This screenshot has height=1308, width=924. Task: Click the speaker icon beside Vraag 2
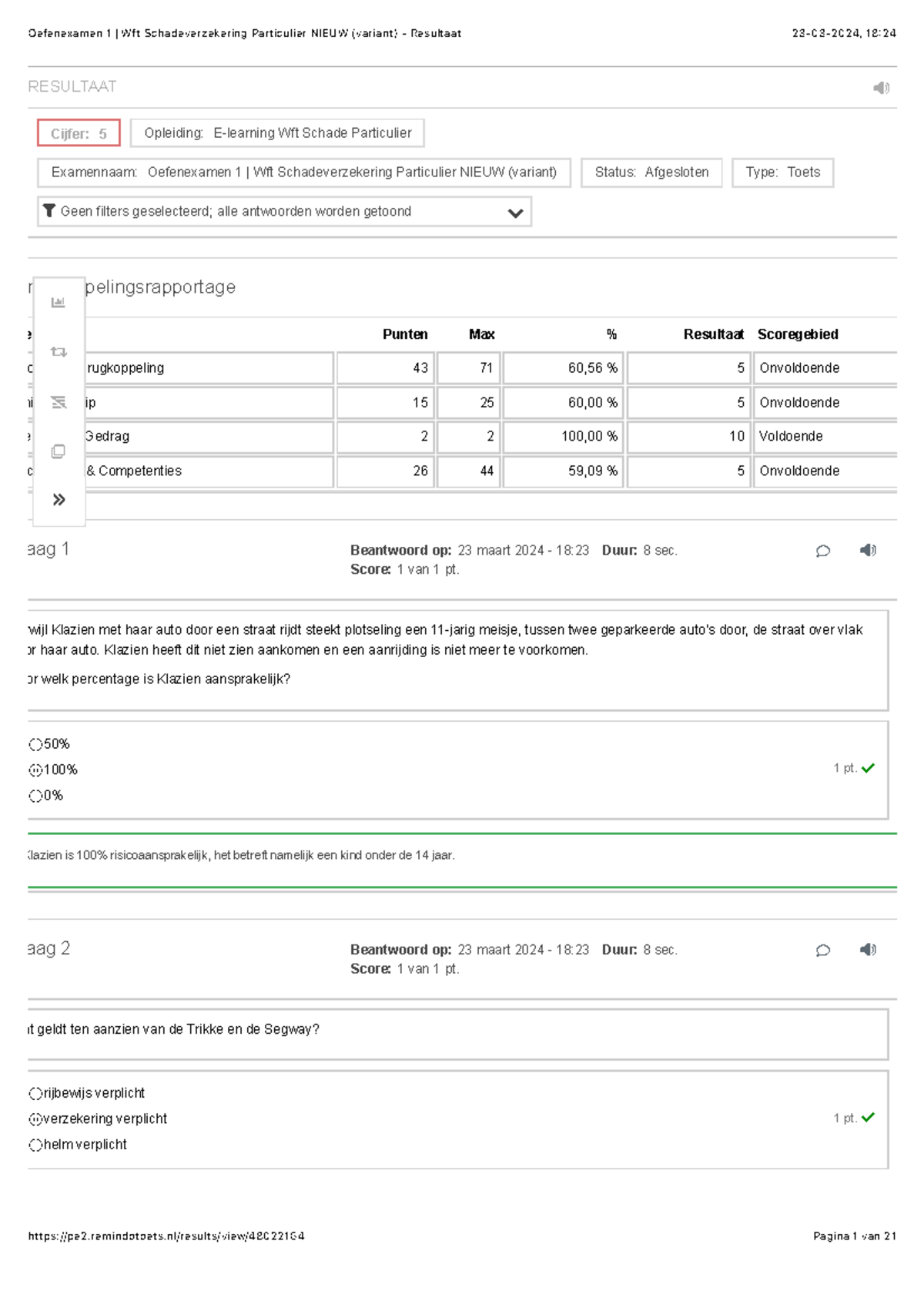coord(868,951)
